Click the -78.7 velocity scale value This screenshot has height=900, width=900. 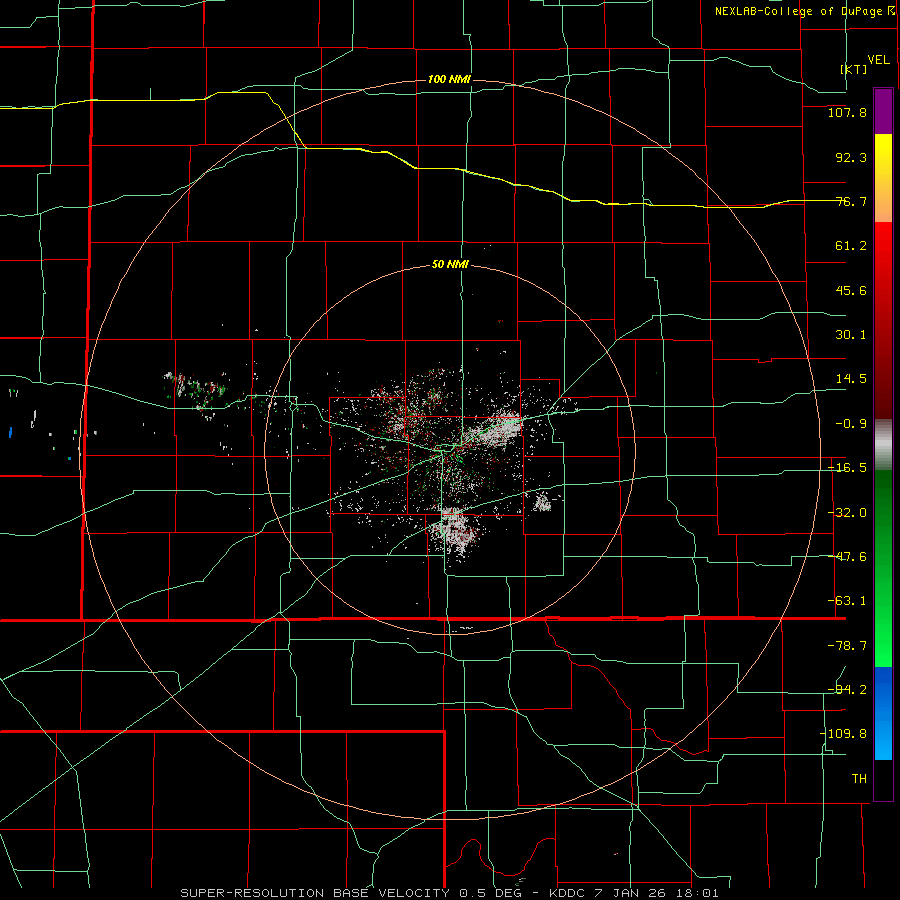point(847,646)
